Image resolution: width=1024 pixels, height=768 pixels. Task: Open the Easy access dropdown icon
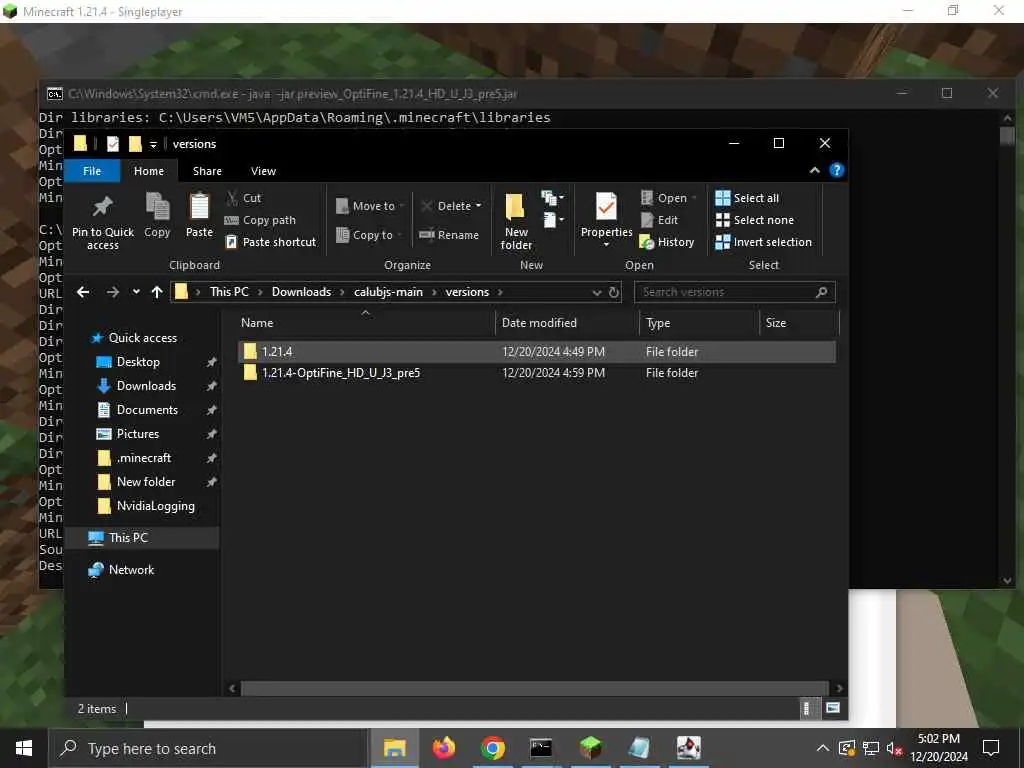[x=553, y=220]
